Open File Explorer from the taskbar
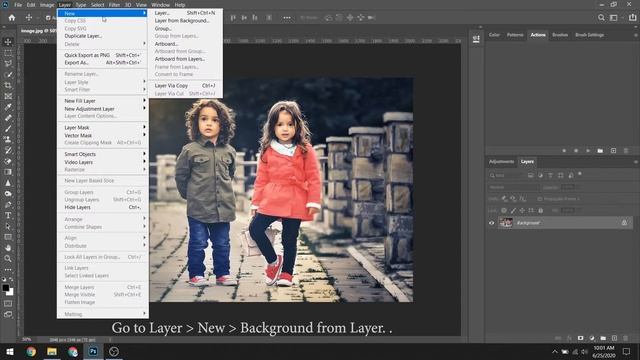Viewport: 640px width, 360px height. point(52,351)
